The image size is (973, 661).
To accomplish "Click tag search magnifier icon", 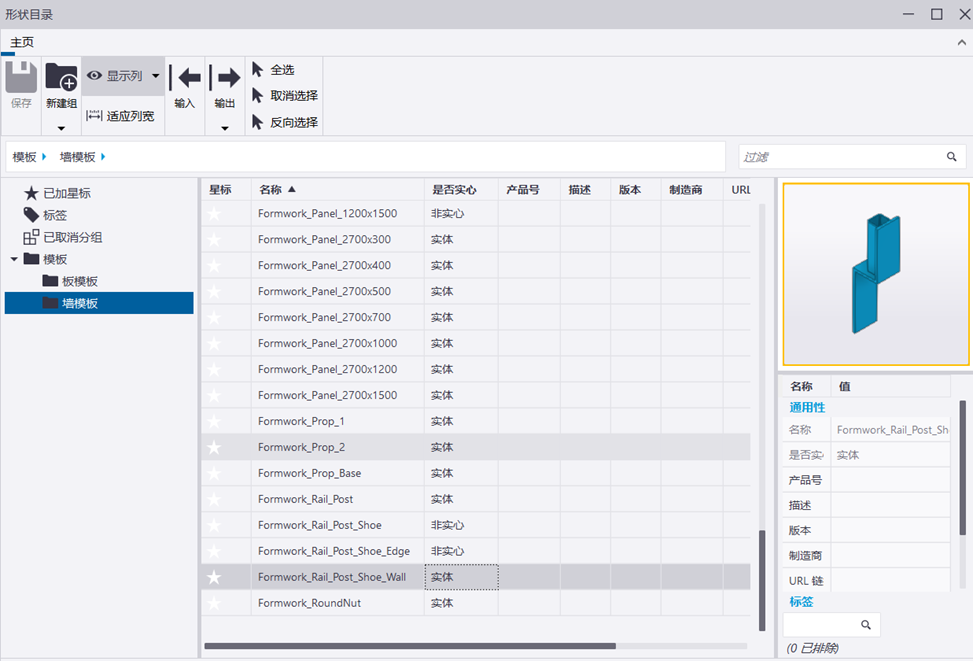I will click(x=866, y=625).
